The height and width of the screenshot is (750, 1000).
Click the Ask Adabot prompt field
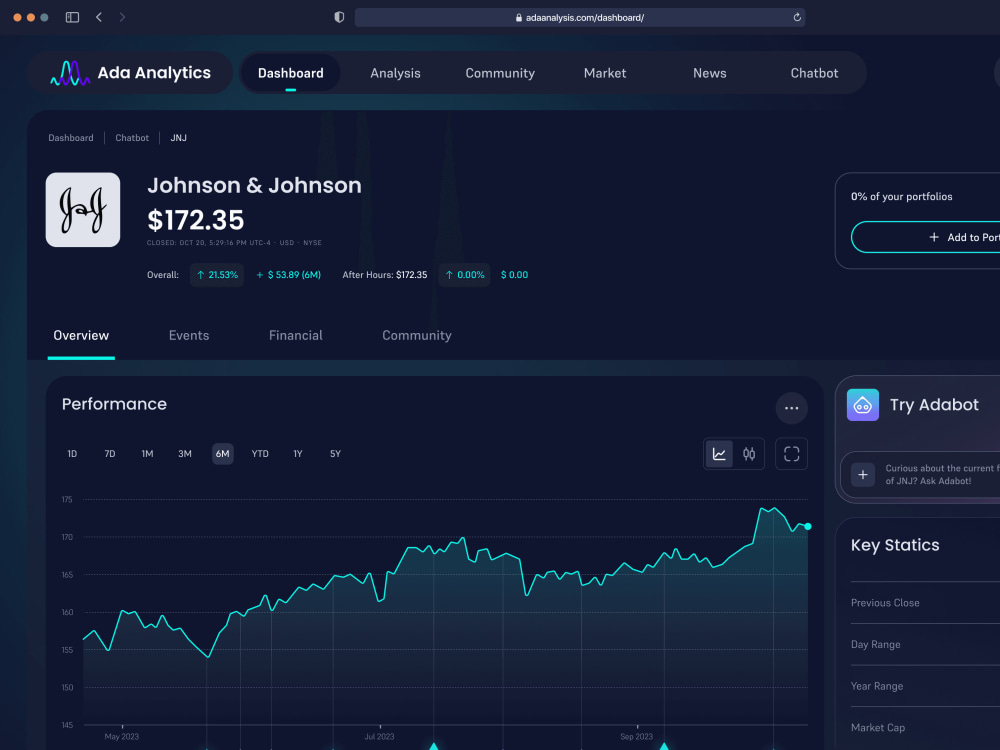(x=921, y=474)
